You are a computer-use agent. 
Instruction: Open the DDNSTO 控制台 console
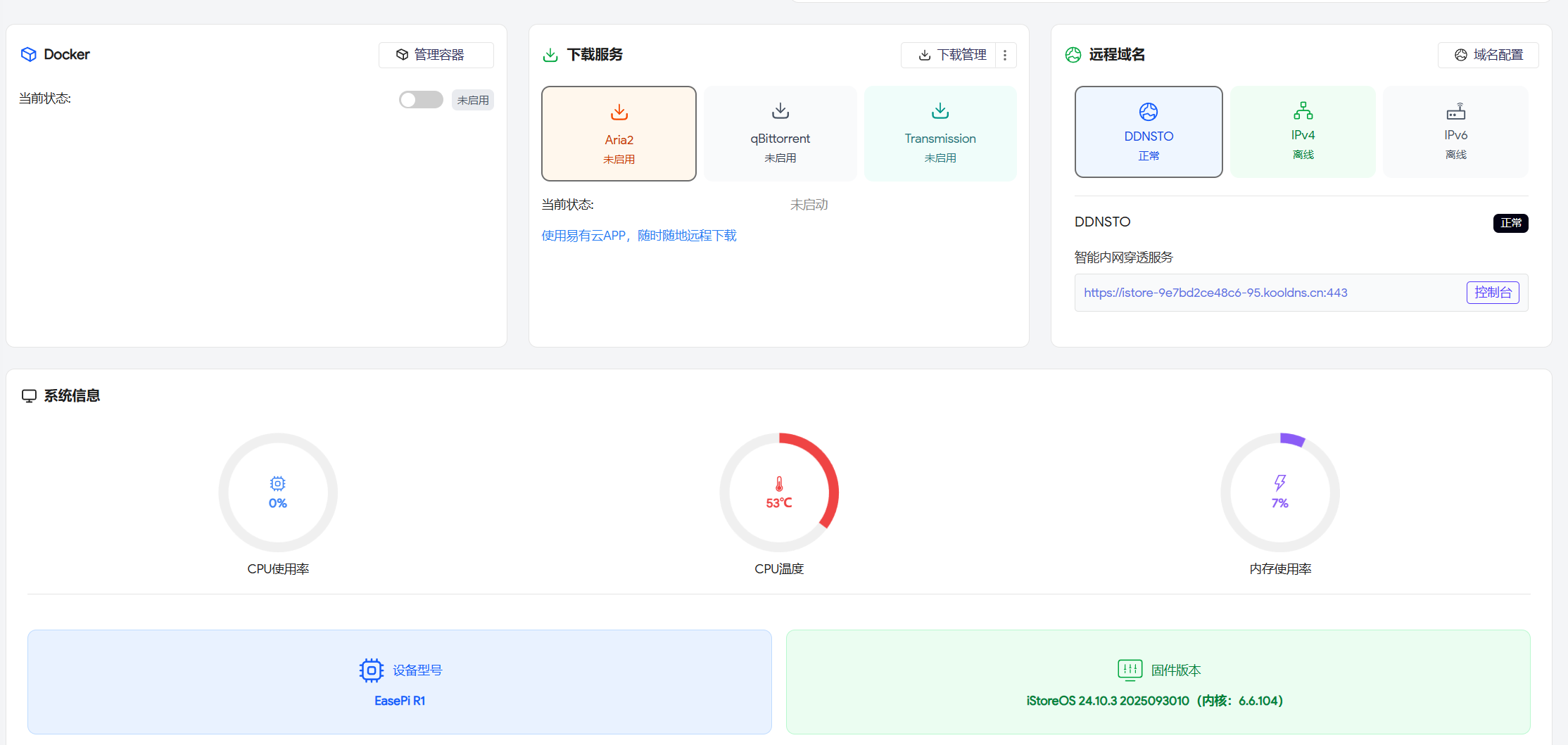point(1492,293)
